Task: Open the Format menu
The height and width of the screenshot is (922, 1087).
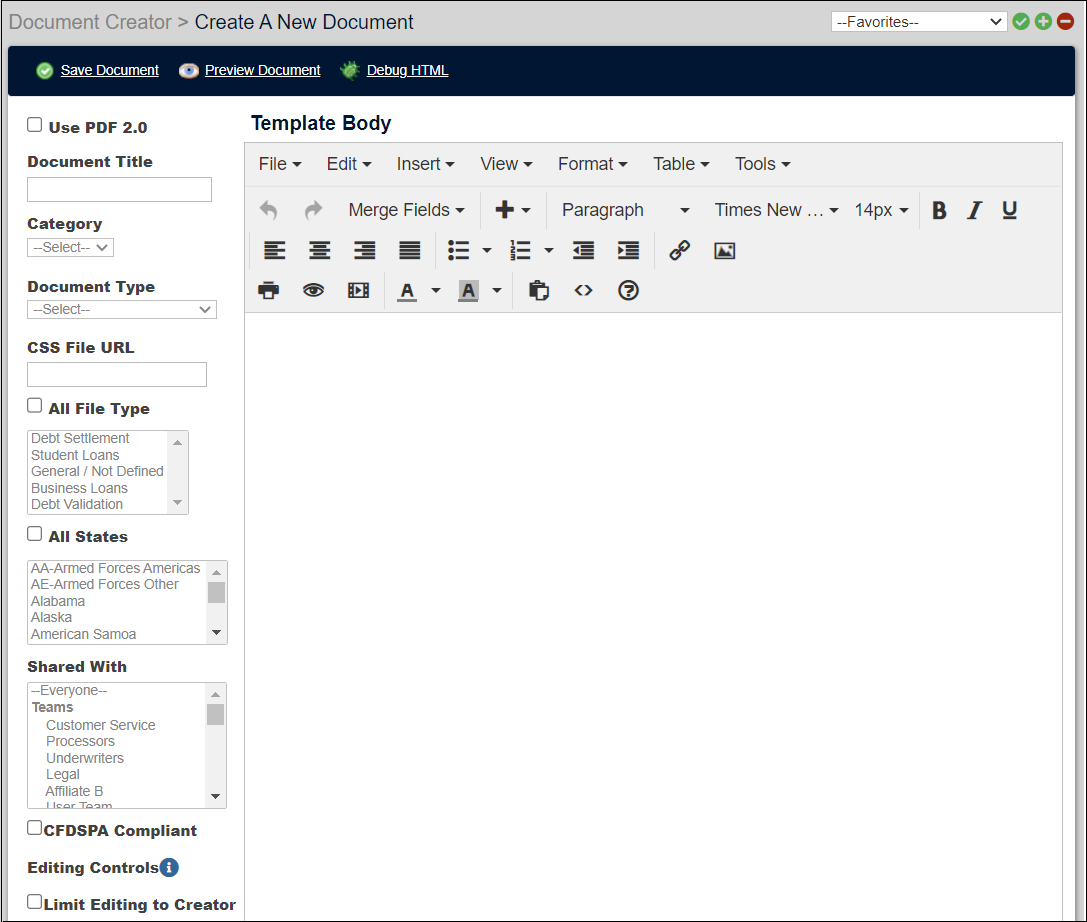Action: 592,163
